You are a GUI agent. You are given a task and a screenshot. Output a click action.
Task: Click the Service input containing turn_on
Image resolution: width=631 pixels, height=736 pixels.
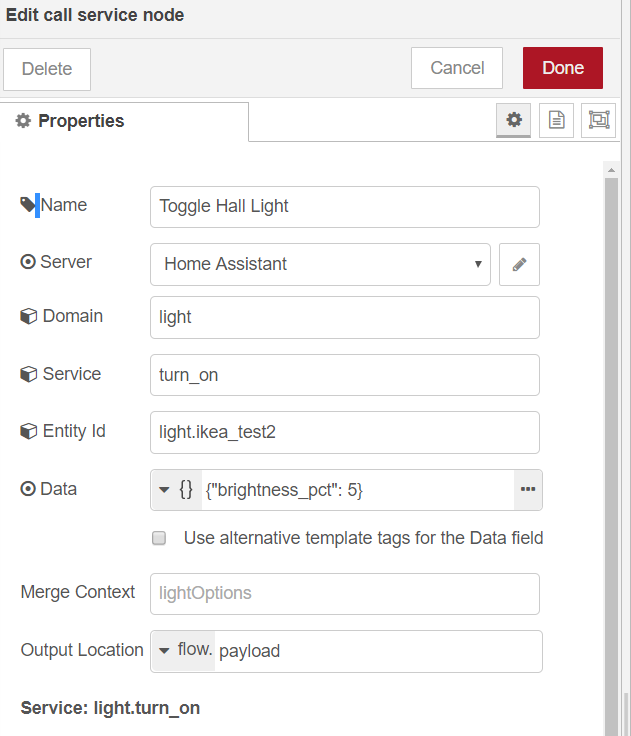coord(345,375)
